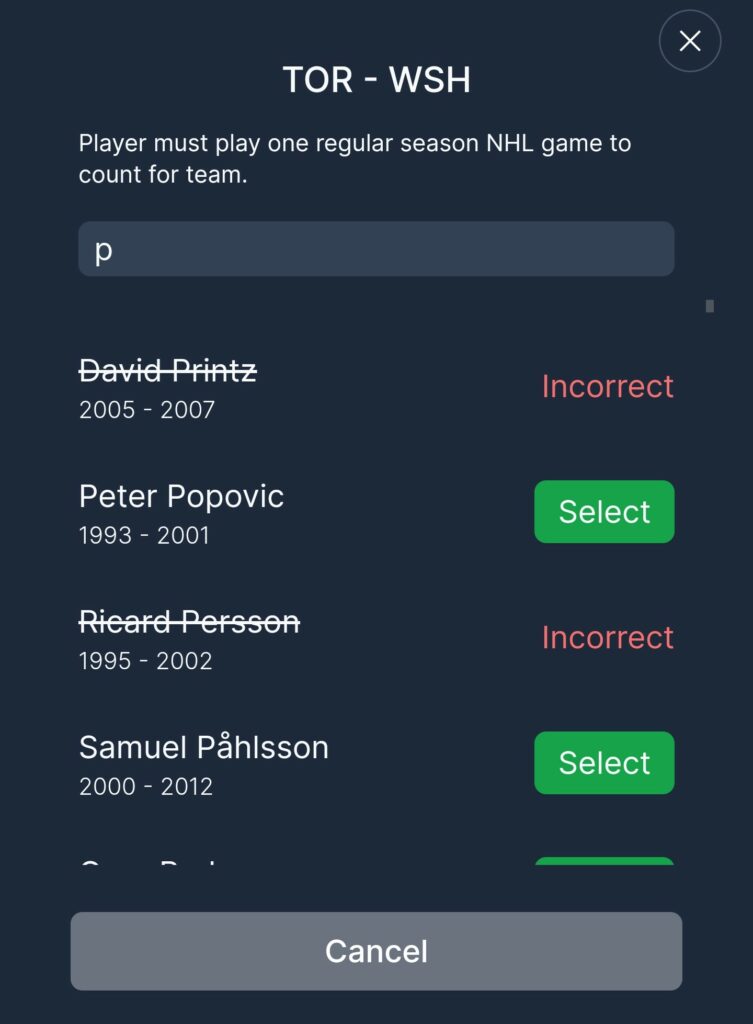Click the crossed-out David Printz name
Screen dimensions: 753x1024
tap(168, 371)
